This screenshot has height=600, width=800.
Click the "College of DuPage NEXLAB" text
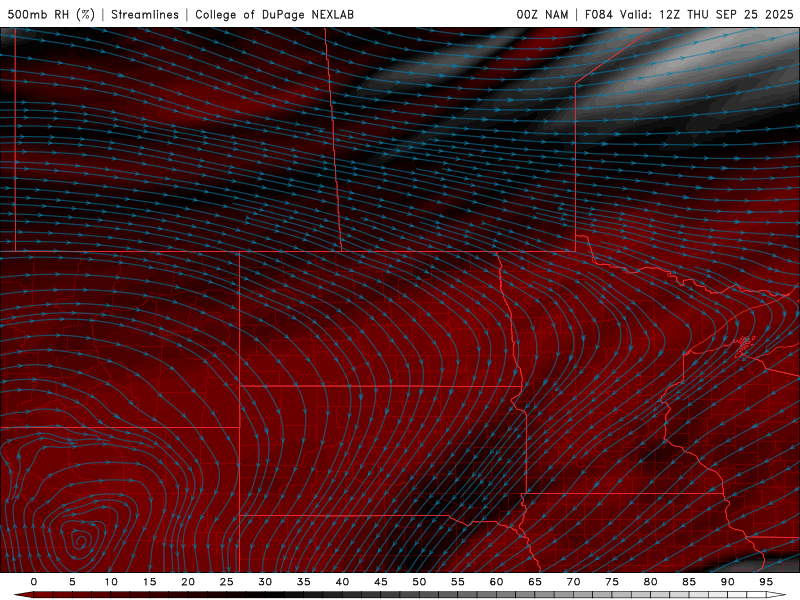tap(274, 14)
